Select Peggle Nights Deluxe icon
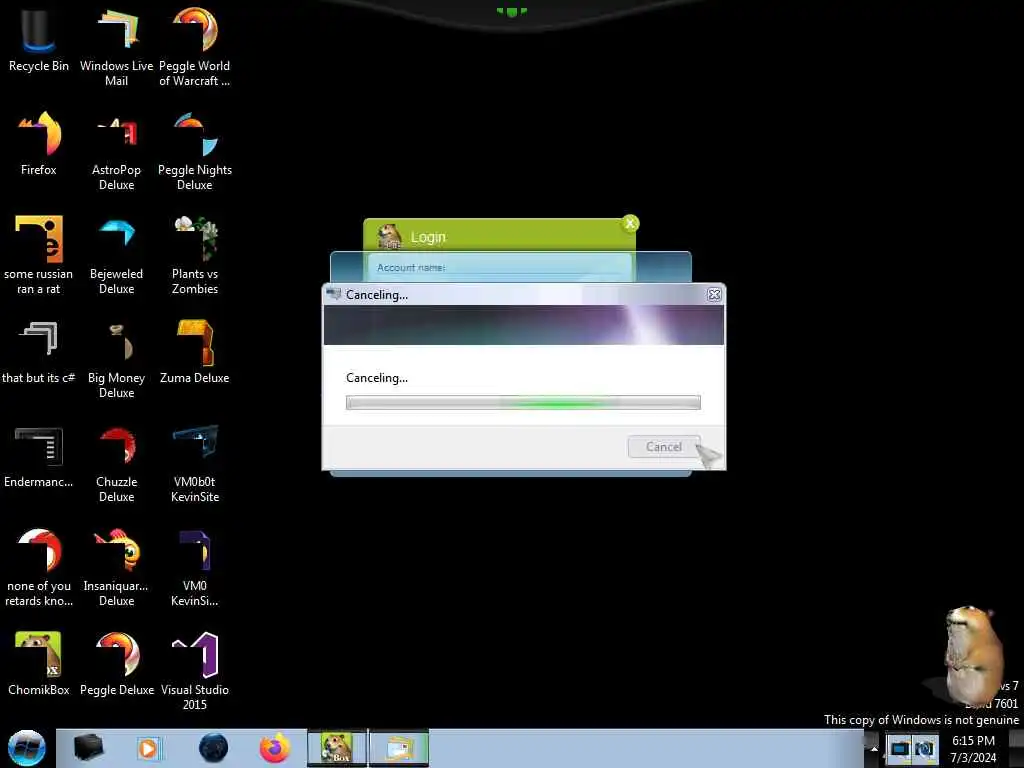This screenshot has width=1024, height=768. coord(195,150)
